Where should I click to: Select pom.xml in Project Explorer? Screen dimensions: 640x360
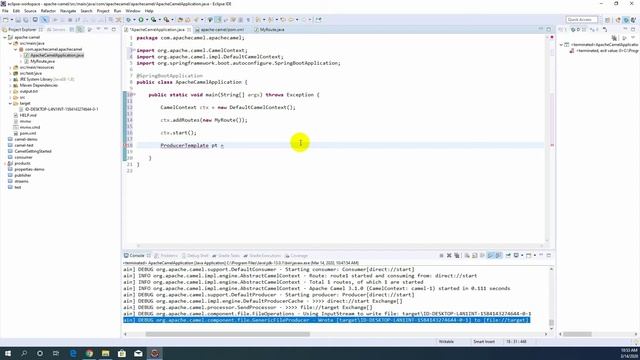coord(28,133)
